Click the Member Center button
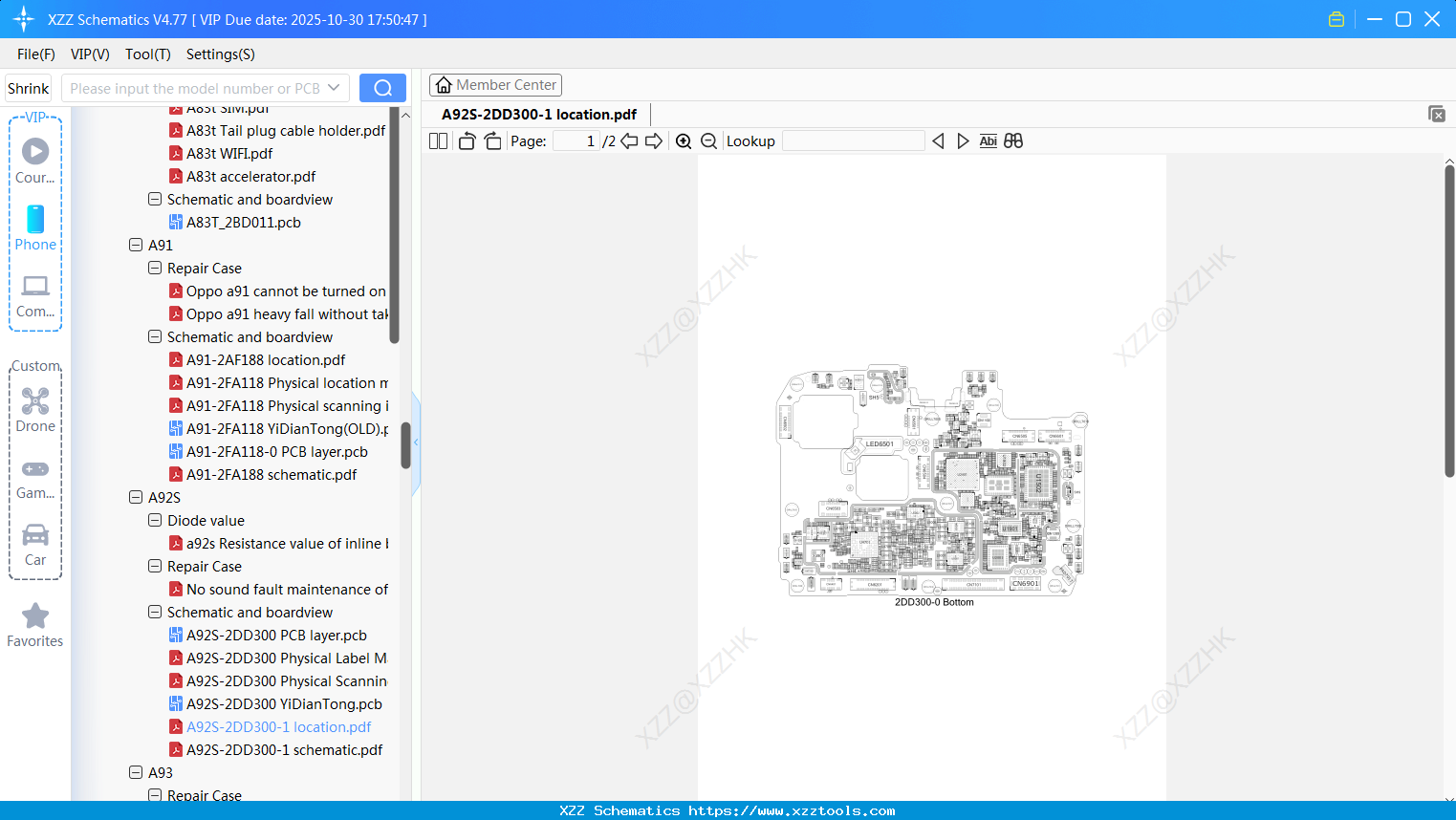 495,84
